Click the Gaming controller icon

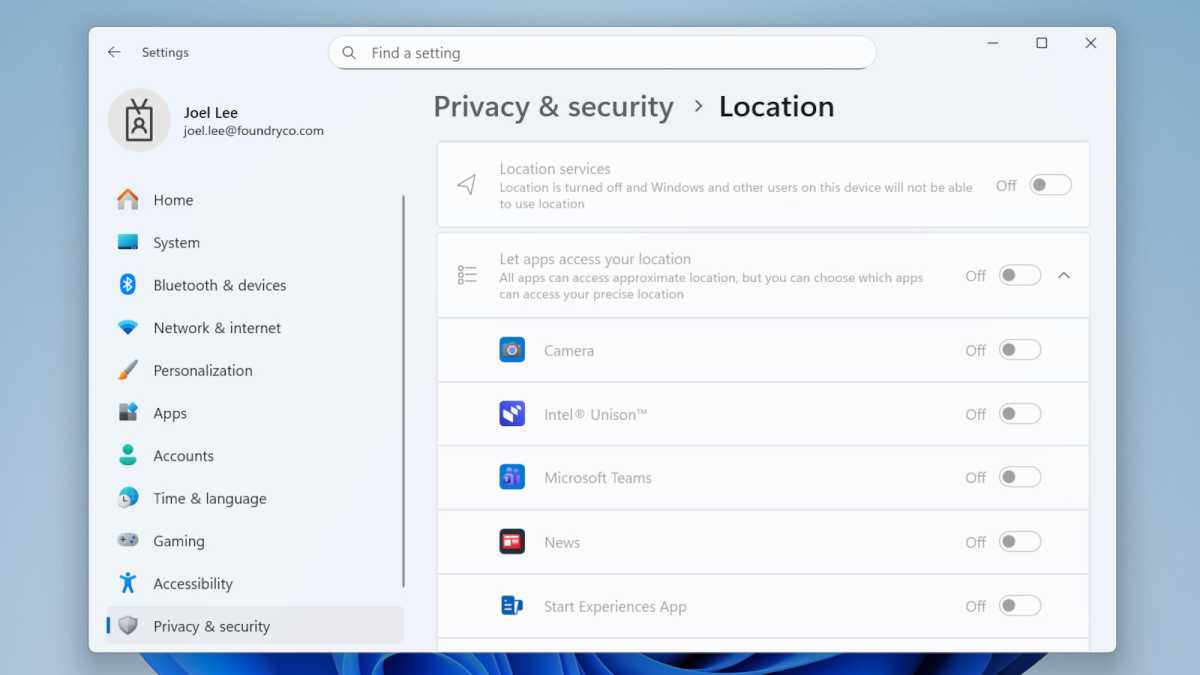click(129, 540)
